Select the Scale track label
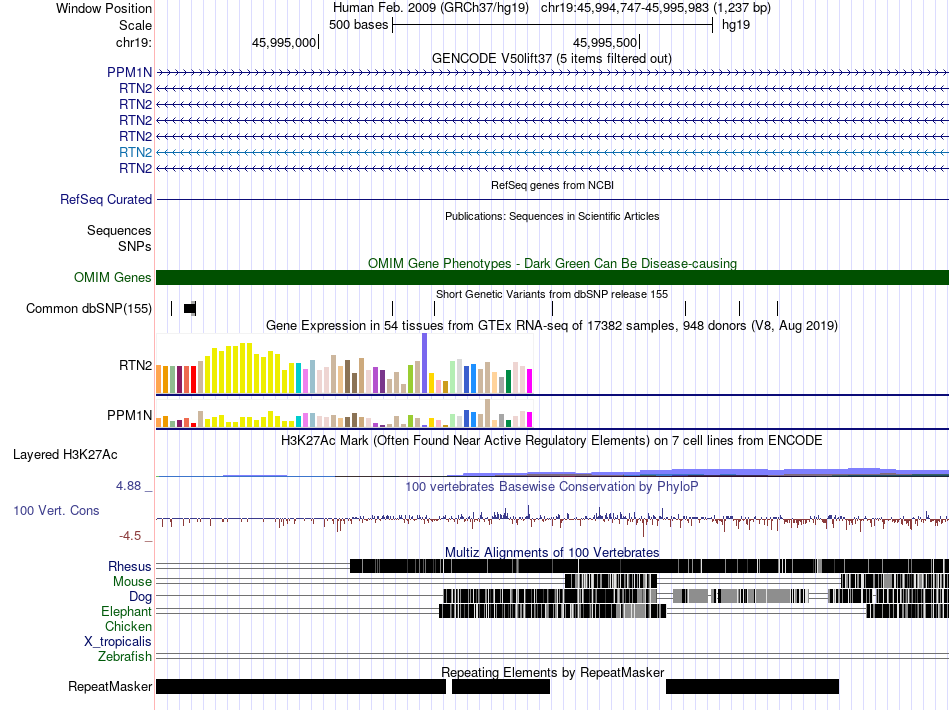The width and height of the screenshot is (950, 710). [135, 25]
